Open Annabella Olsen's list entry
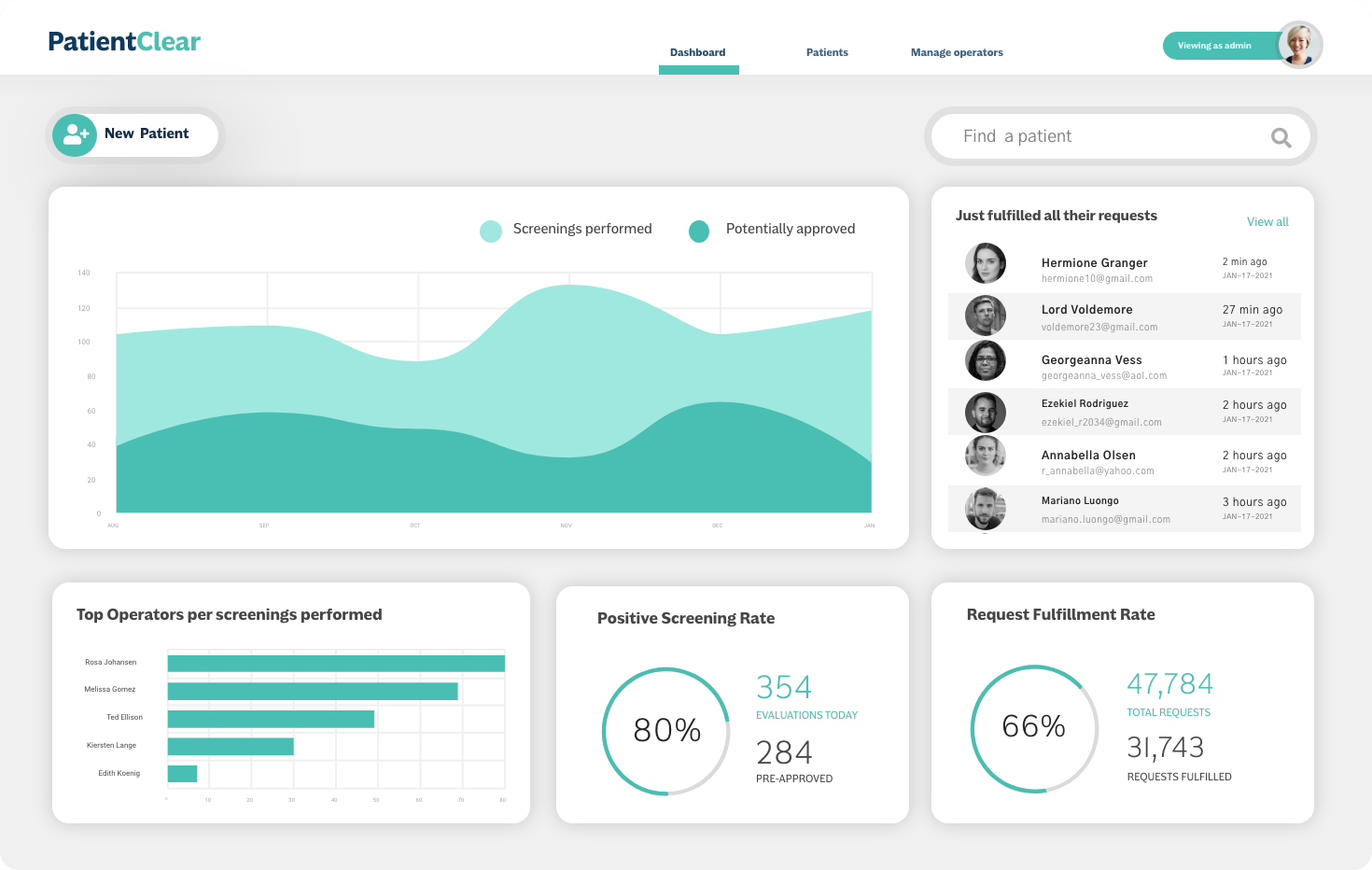Image resolution: width=1372 pixels, height=870 pixels. coord(1125,461)
